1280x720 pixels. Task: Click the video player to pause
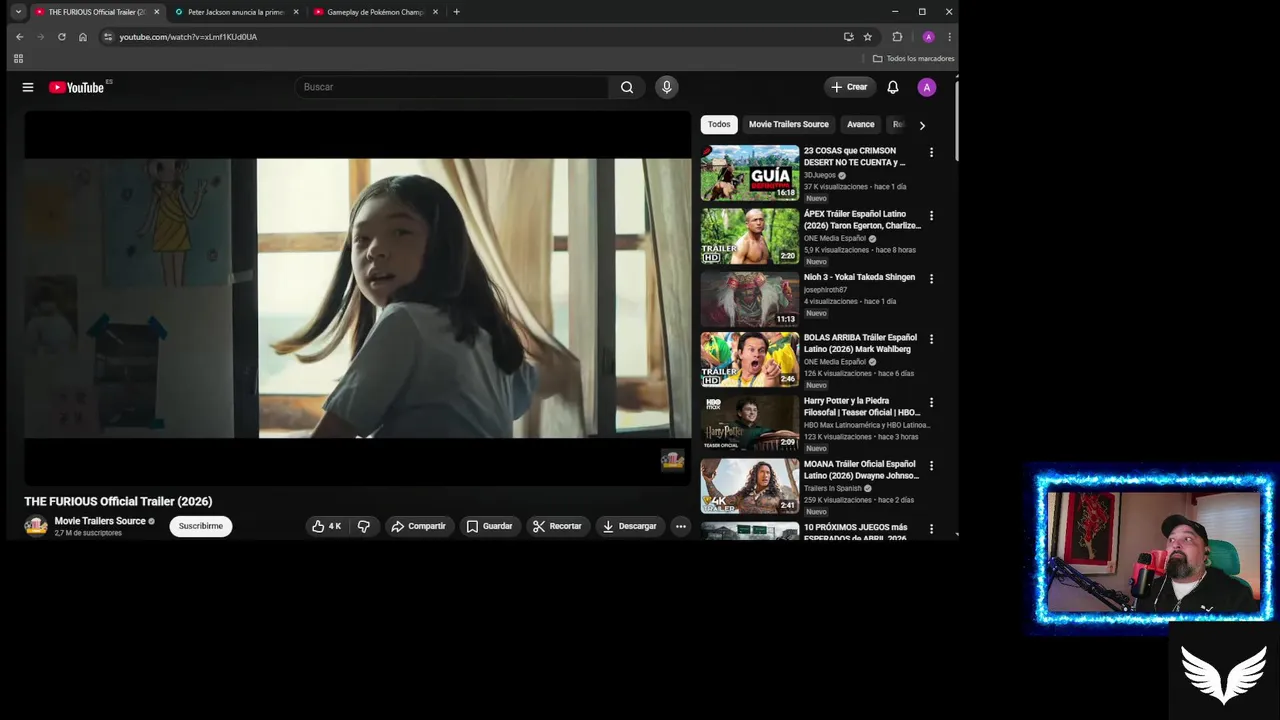pyautogui.click(x=357, y=298)
